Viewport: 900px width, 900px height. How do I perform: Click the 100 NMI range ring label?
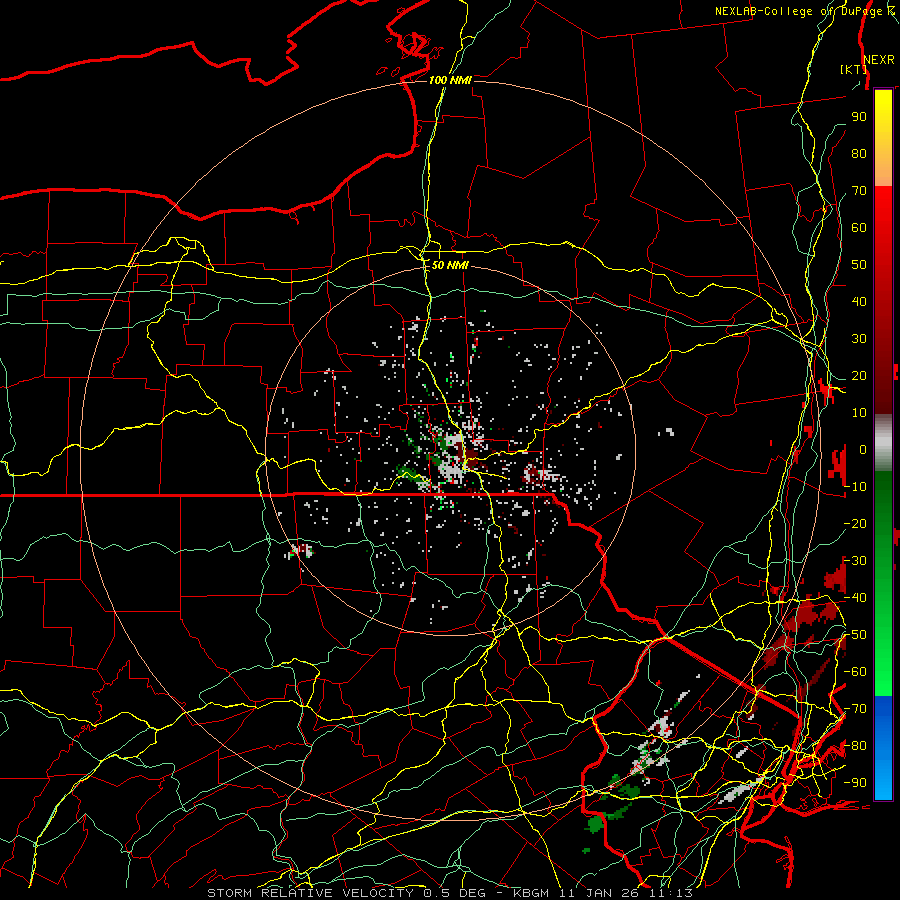coord(450,80)
